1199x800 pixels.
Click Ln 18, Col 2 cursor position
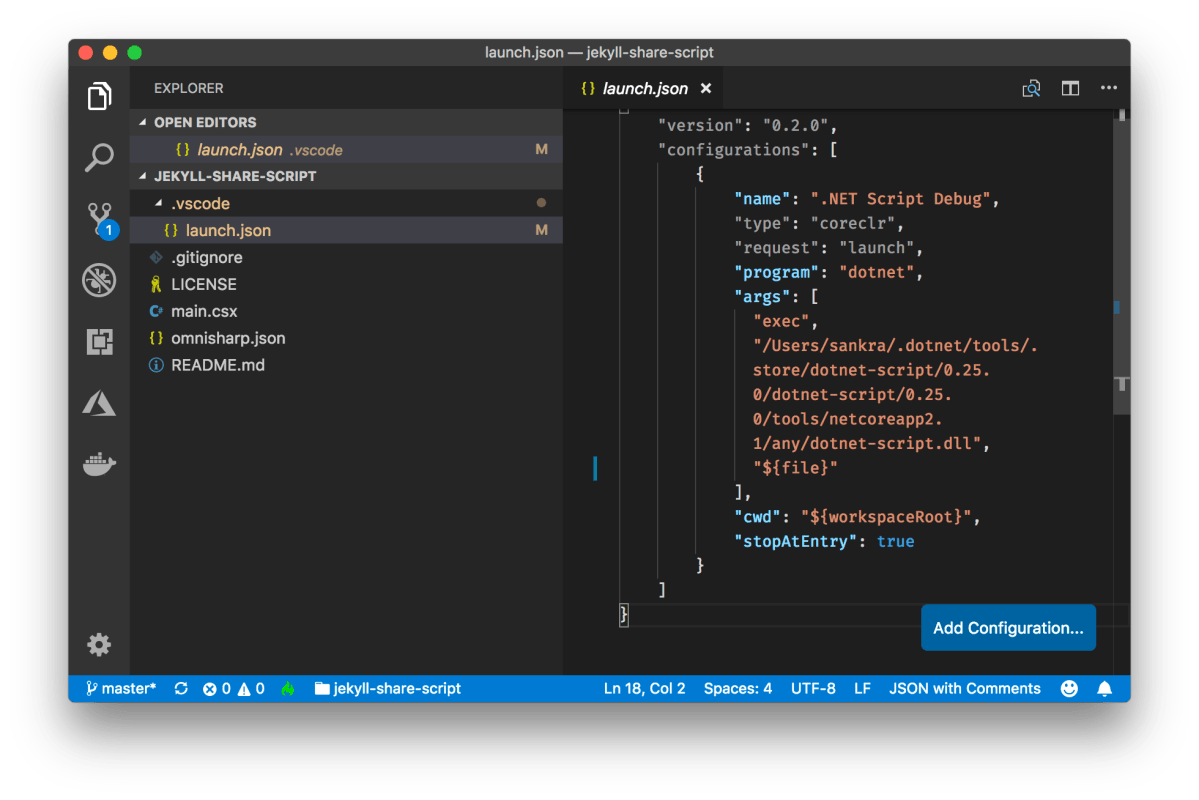[644, 688]
